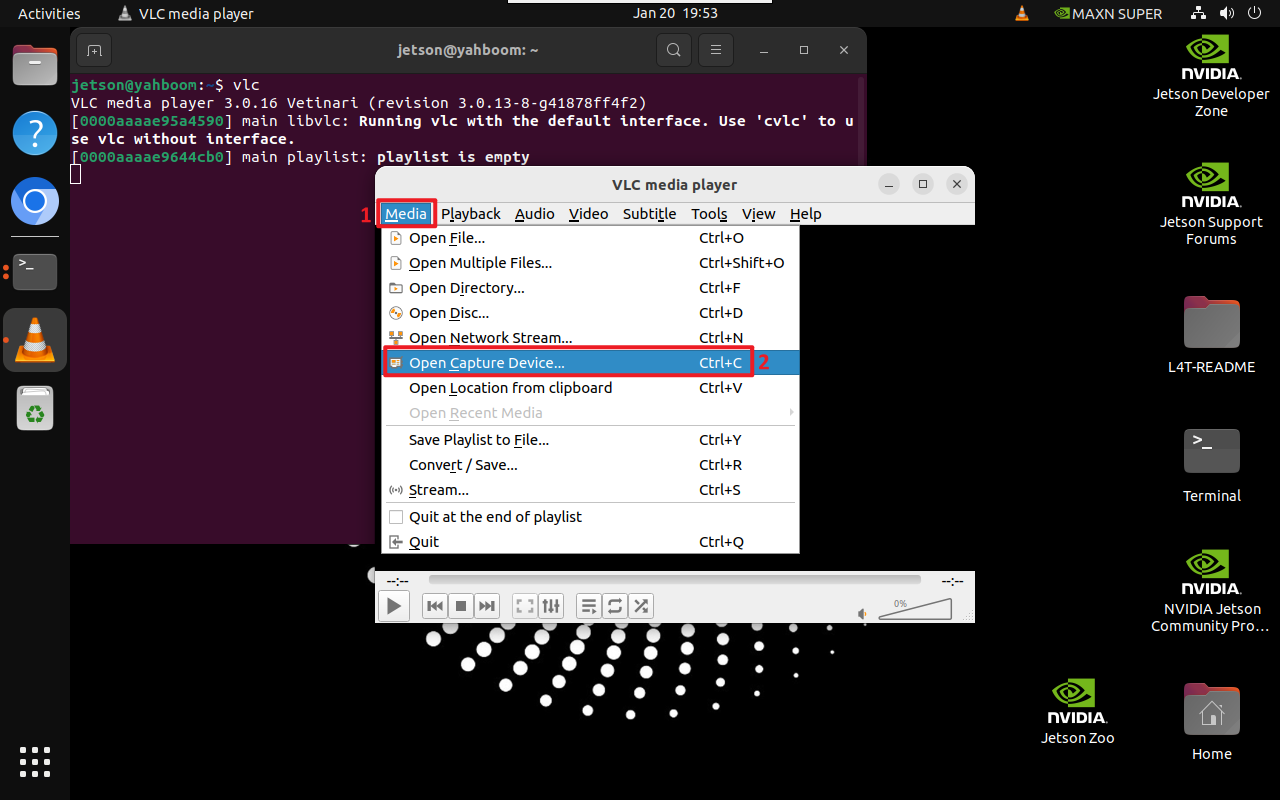Choose Quit from the Media menu
This screenshot has height=800, width=1280.
(x=590, y=542)
